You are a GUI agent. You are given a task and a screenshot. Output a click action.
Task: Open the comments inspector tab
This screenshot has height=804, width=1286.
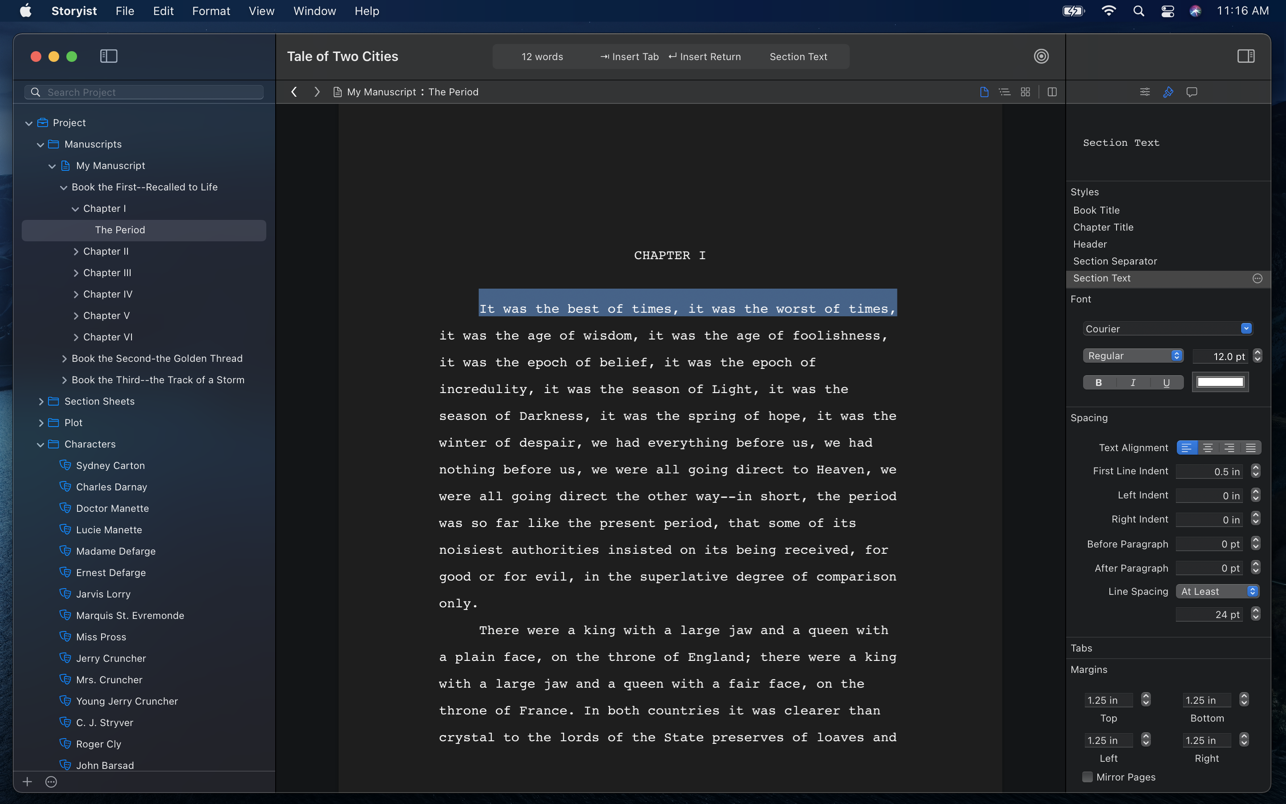(x=1191, y=92)
